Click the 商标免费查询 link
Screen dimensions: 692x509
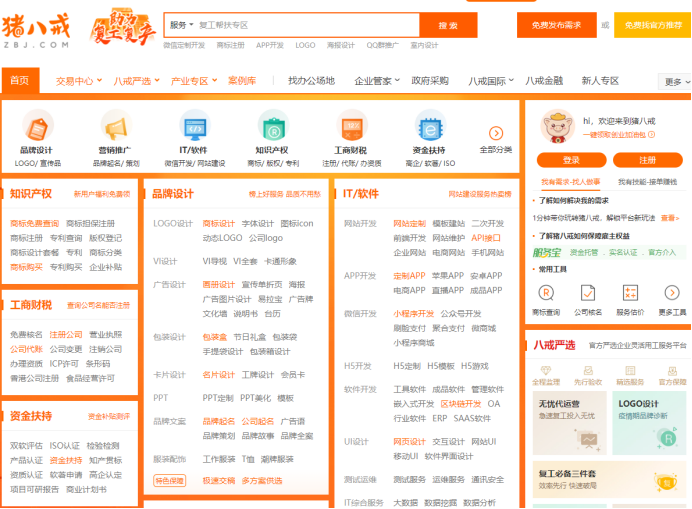point(34,223)
